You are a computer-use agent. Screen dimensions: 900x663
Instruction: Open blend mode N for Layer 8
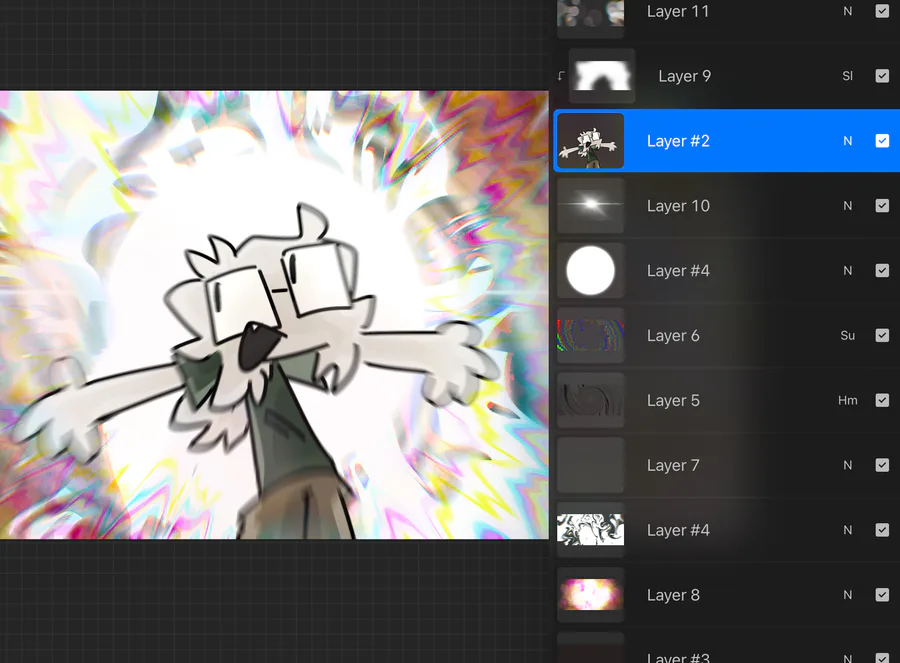(x=848, y=595)
